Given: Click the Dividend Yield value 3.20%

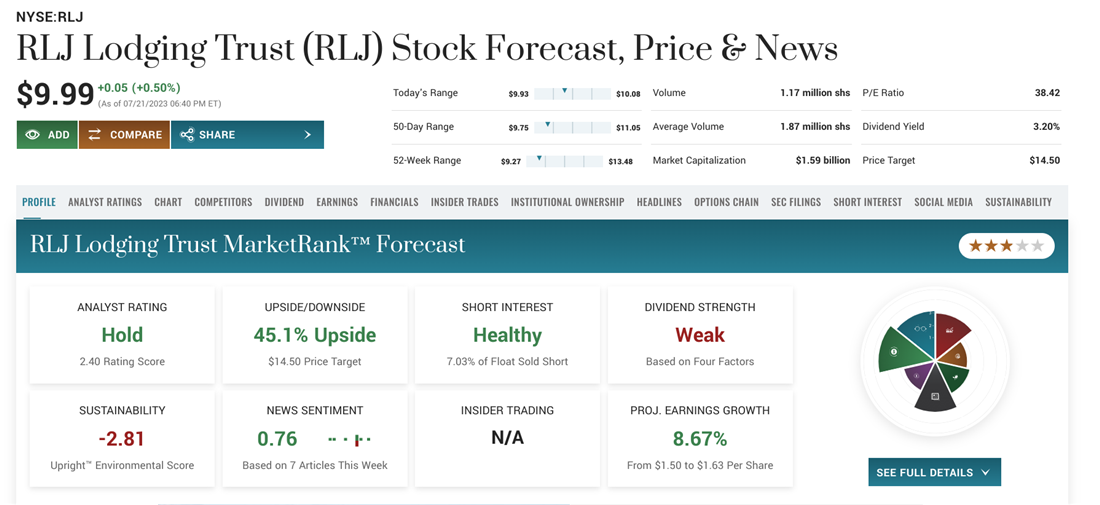Looking at the screenshot, I should [x=1045, y=127].
